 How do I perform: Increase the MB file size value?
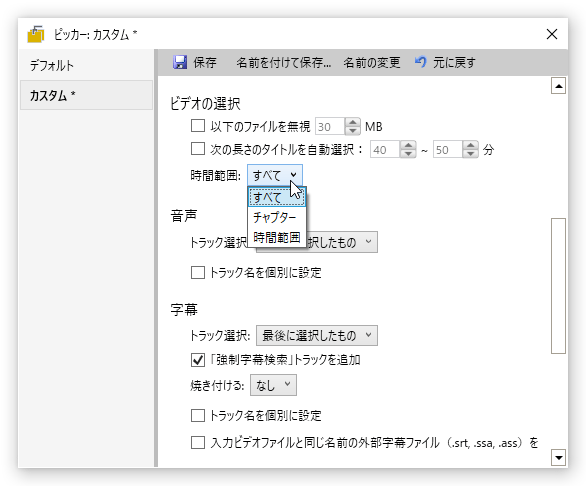(x=352, y=122)
